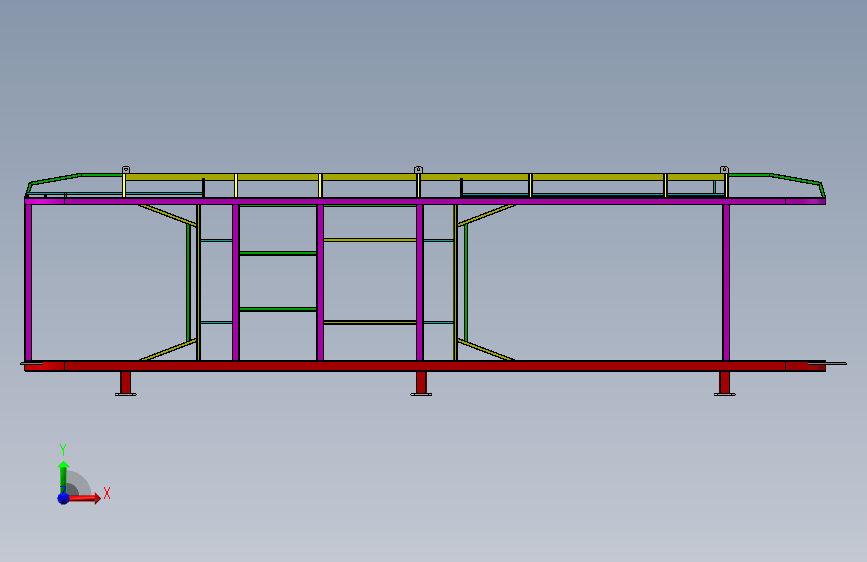Viewport: 867px width, 562px height.
Task: Pick the green sloped rail at the left end
Action: (x=54, y=179)
